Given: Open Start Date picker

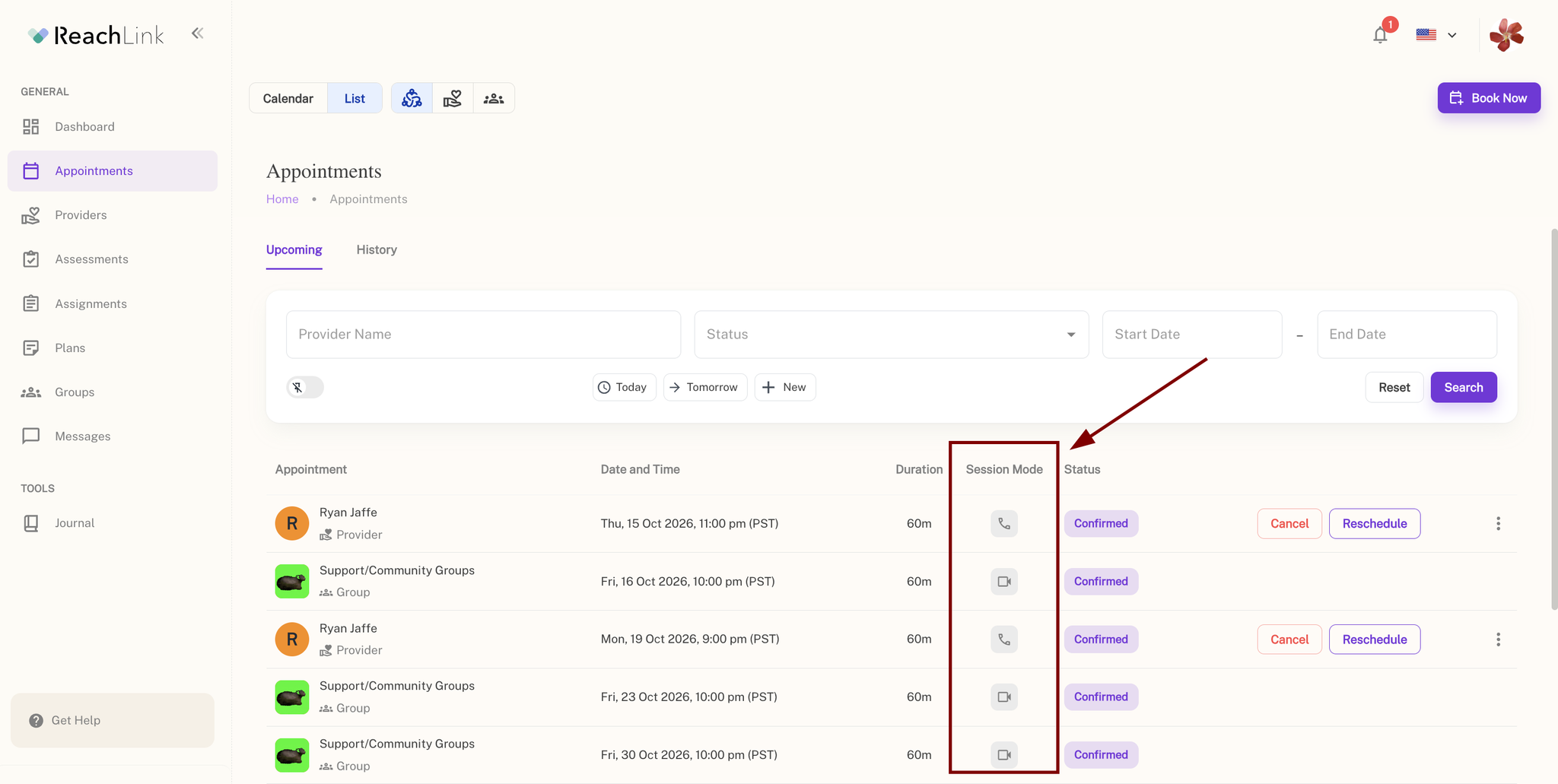Looking at the screenshot, I should [x=1192, y=335].
